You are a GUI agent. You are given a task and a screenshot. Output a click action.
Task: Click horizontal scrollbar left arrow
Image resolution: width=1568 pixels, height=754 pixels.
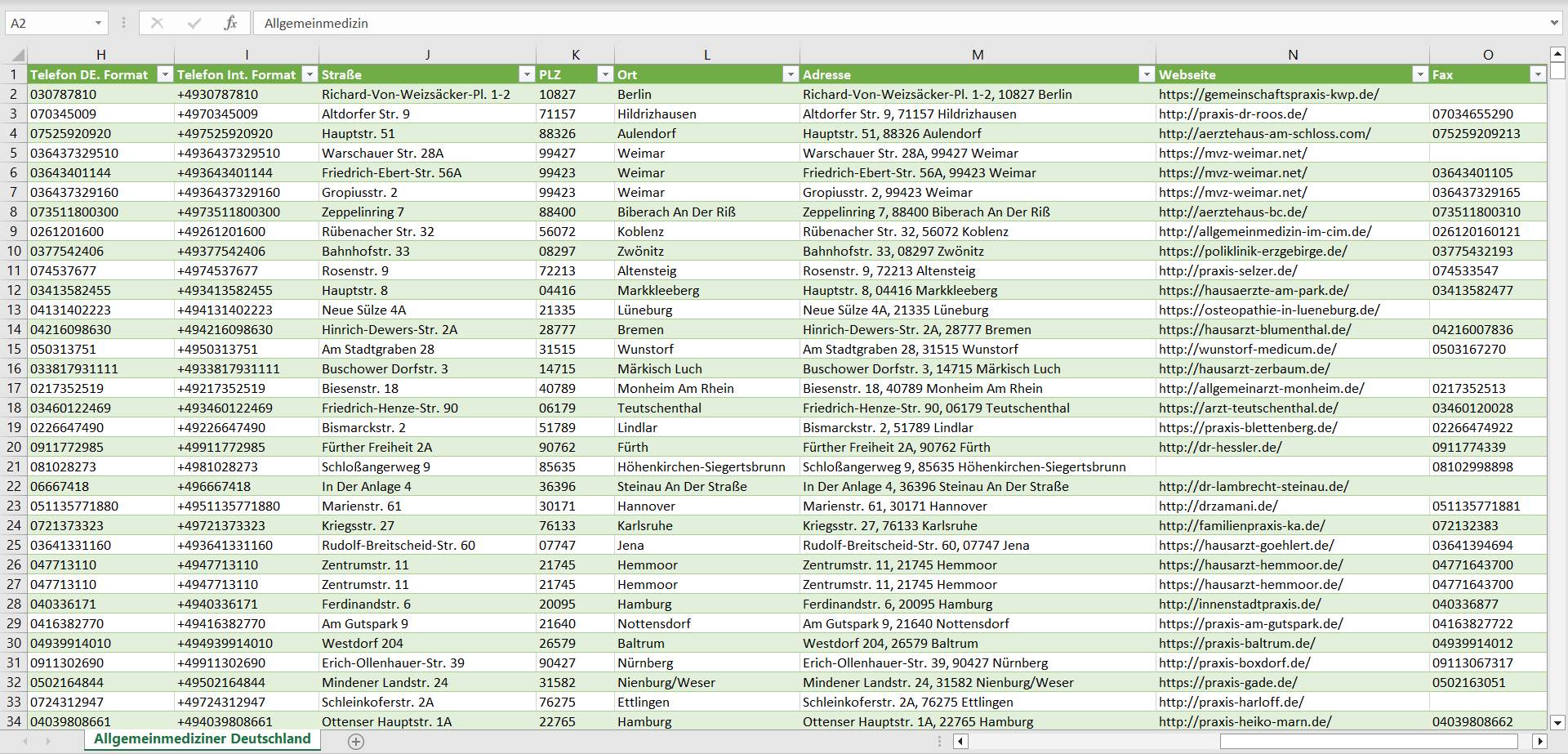point(960,741)
